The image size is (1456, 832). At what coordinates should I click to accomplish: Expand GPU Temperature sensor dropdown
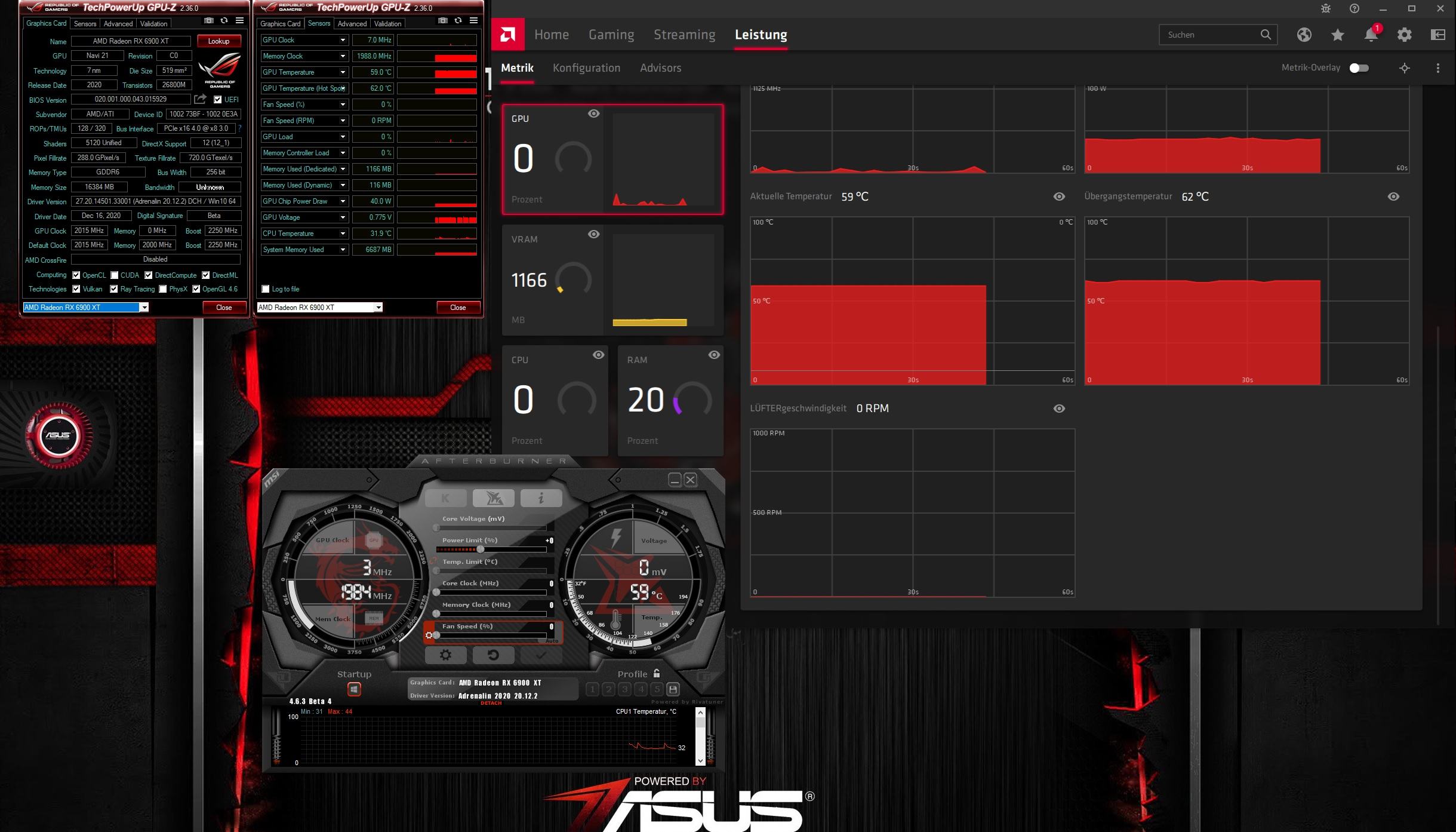[343, 72]
